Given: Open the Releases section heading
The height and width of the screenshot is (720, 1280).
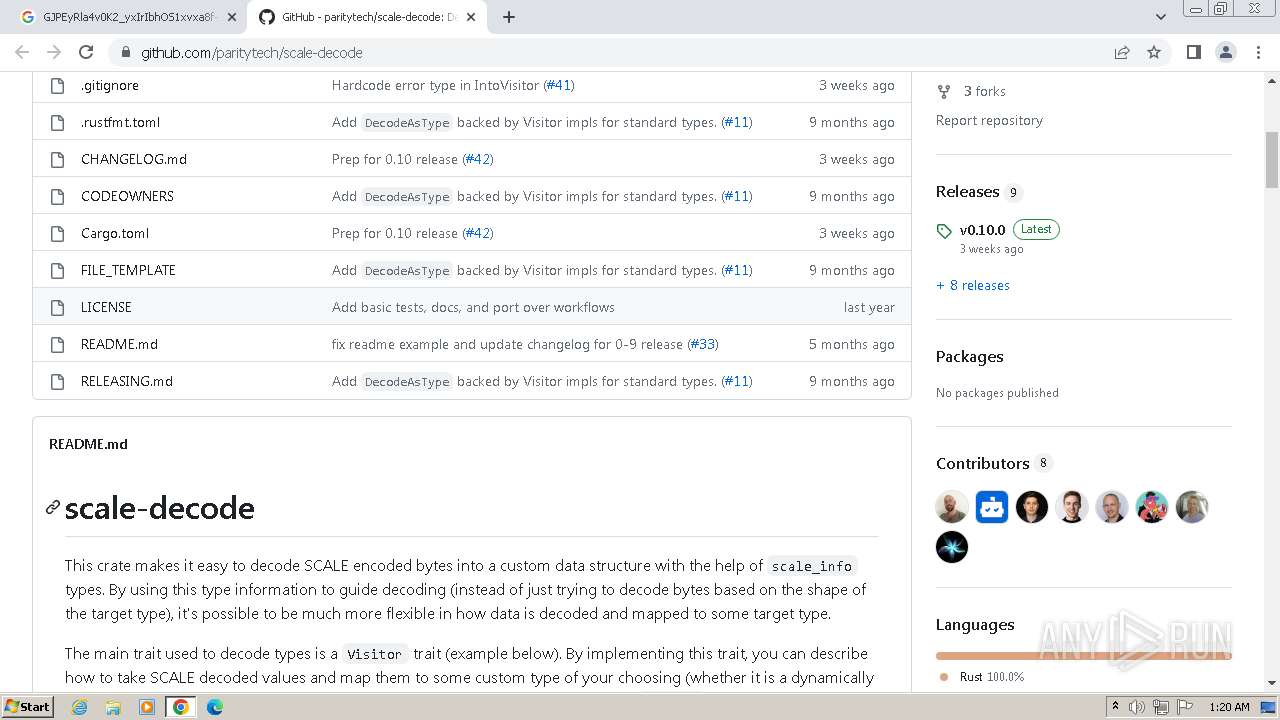Looking at the screenshot, I should pyautogui.click(x=968, y=191).
